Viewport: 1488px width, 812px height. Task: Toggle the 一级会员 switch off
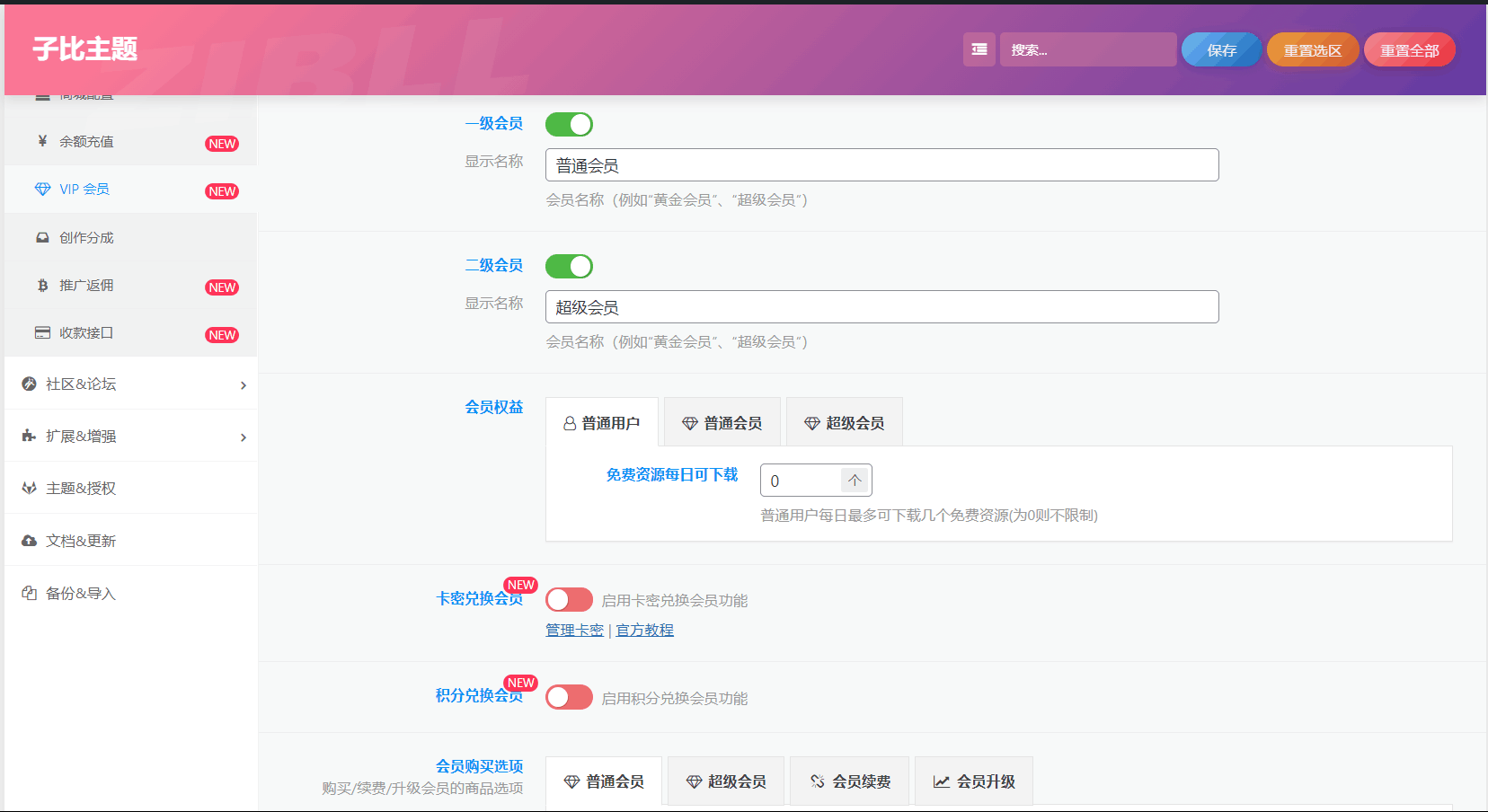click(x=569, y=124)
